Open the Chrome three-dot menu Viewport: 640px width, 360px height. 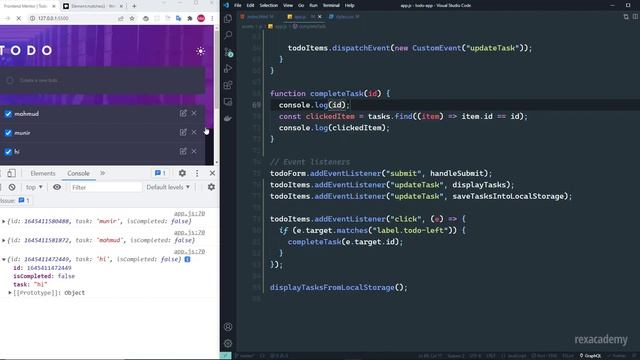[212, 18]
